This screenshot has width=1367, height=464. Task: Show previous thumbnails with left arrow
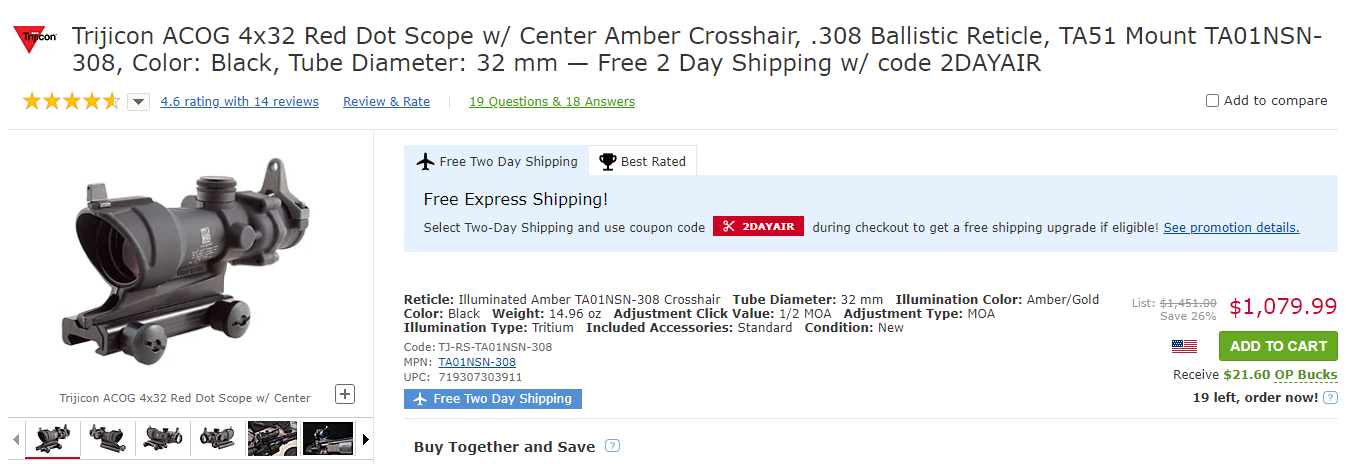16,438
